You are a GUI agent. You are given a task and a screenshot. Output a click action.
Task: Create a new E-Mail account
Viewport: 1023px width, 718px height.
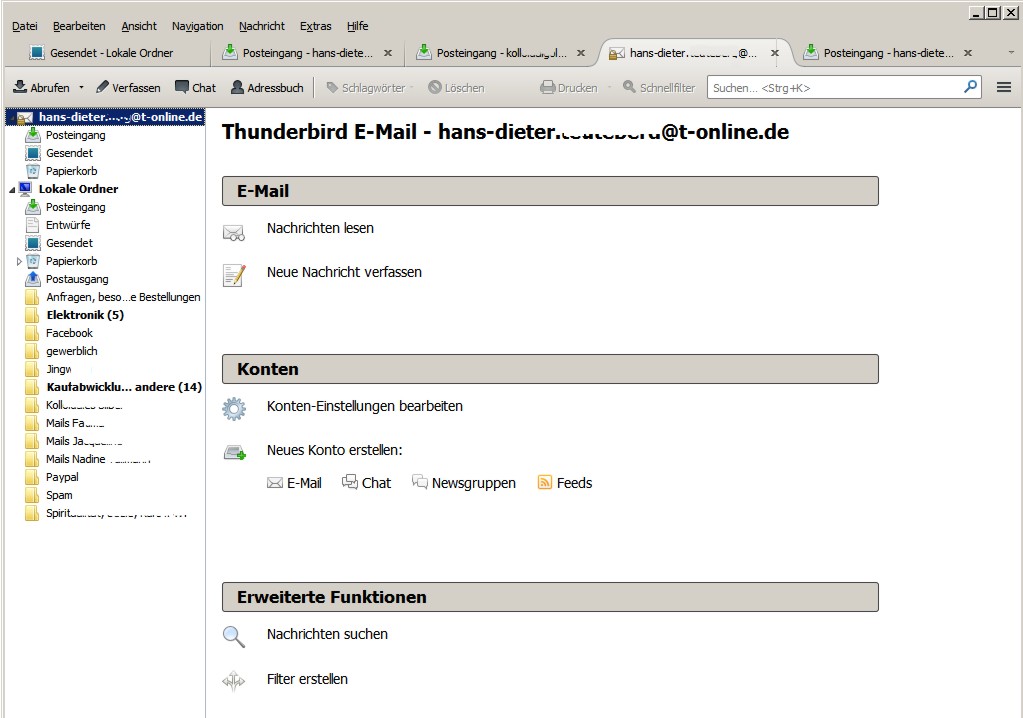[x=294, y=483]
